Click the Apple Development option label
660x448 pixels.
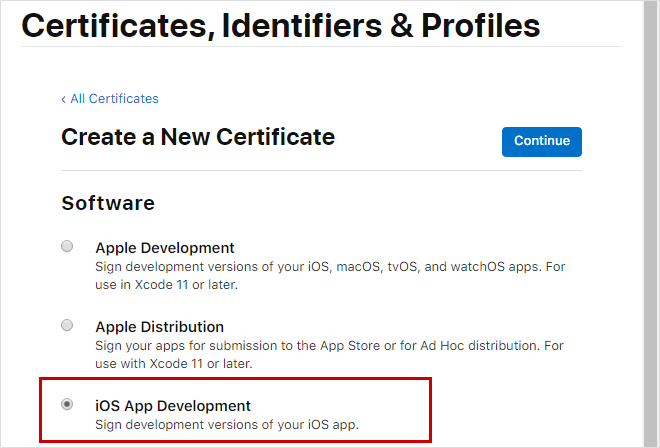point(165,248)
